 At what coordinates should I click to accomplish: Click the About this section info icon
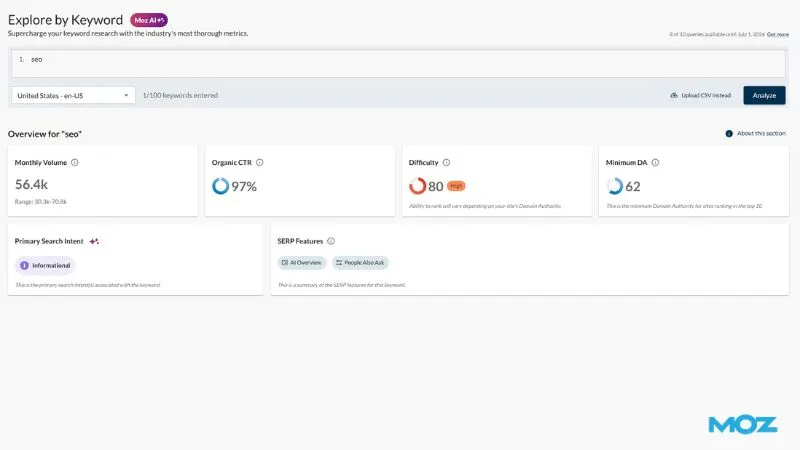pyautogui.click(x=729, y=134)
